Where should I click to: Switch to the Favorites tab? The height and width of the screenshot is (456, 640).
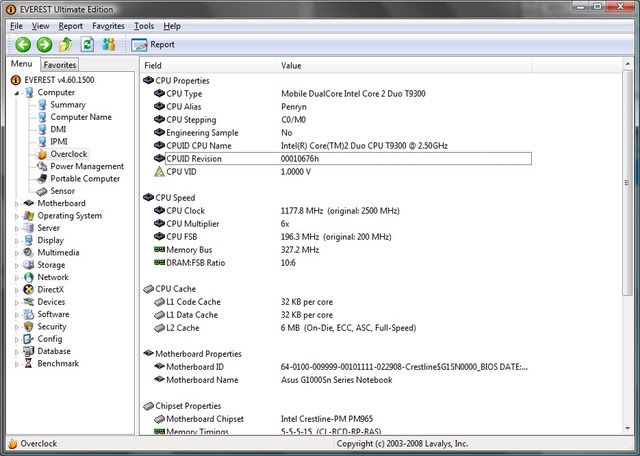point(60,65)
